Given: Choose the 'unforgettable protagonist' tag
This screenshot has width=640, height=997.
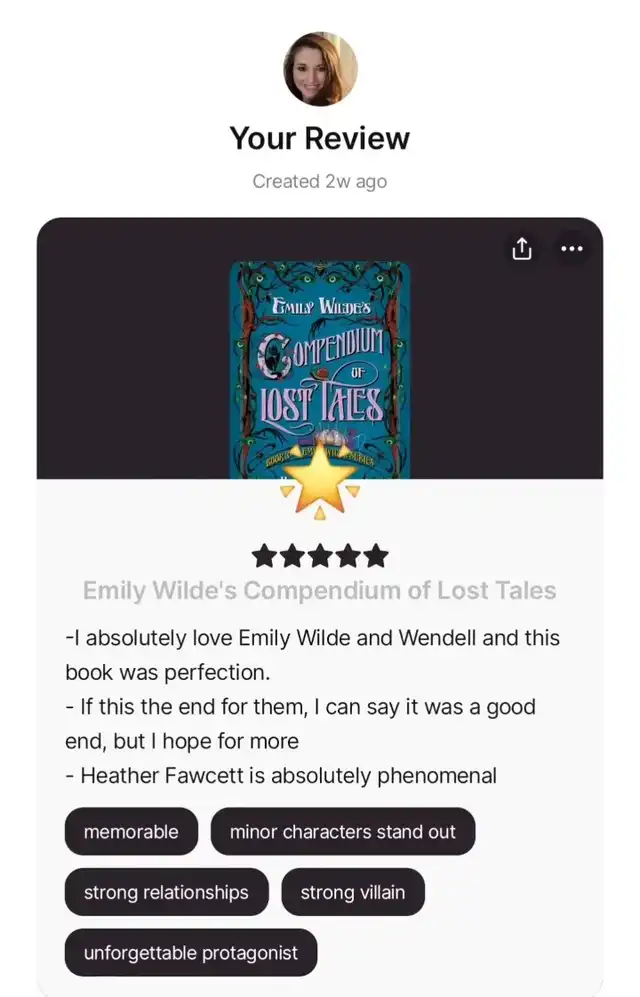Looking at the screenshot, I should [x=191, y=952].
